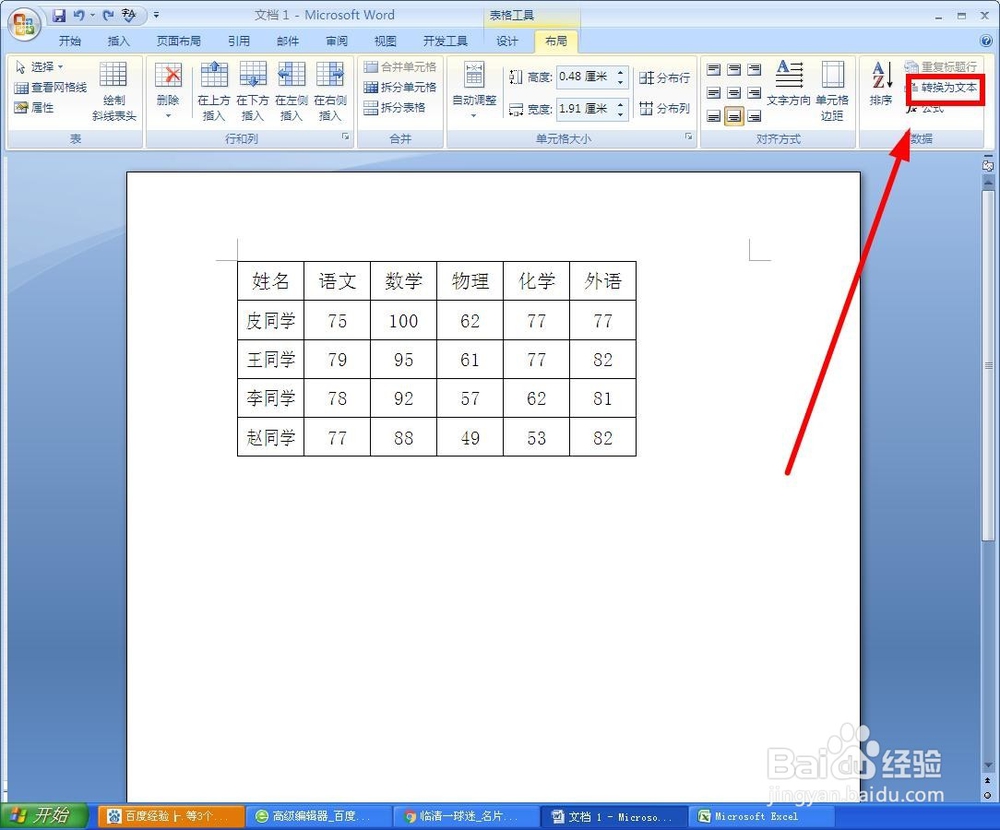Click the Insert Below (在下方插入) icon

[x=253, y=75]
